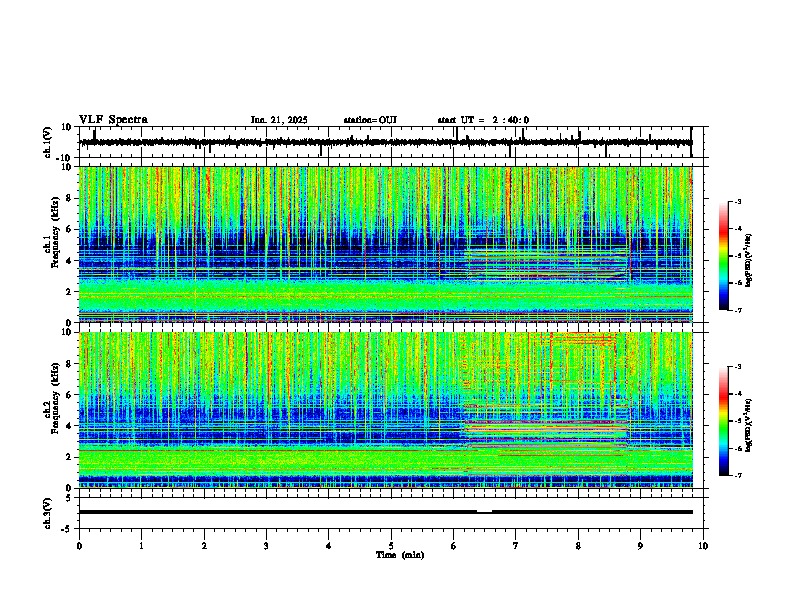
Task: Click the ch.1 voltage waveform trace panel
Action: (390, 142)
